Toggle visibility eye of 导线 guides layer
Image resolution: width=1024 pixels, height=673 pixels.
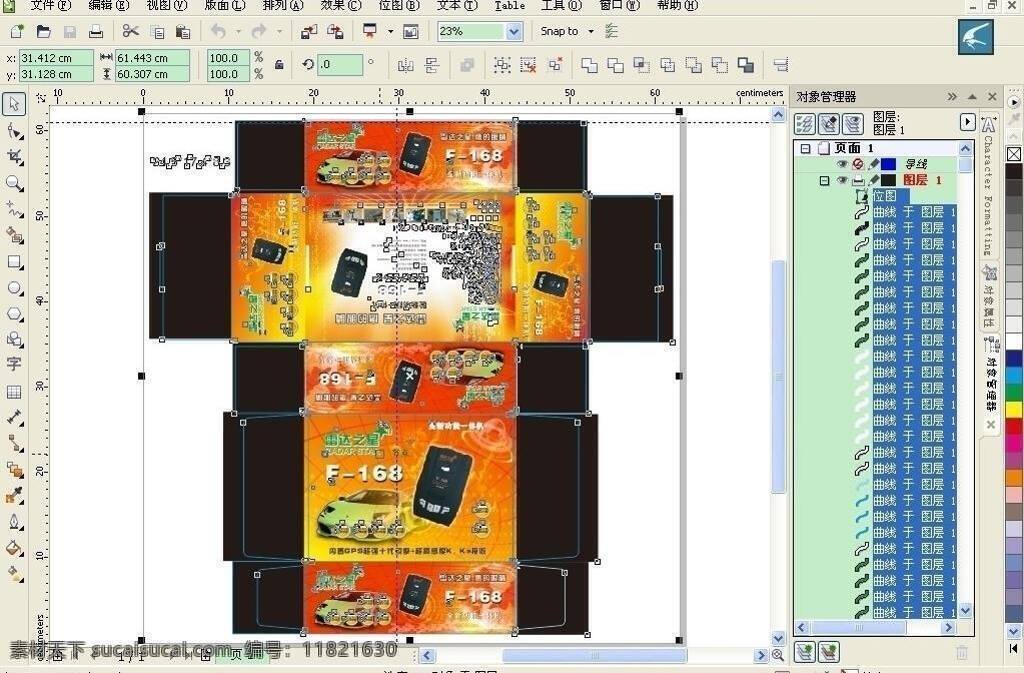coord(842,164)
